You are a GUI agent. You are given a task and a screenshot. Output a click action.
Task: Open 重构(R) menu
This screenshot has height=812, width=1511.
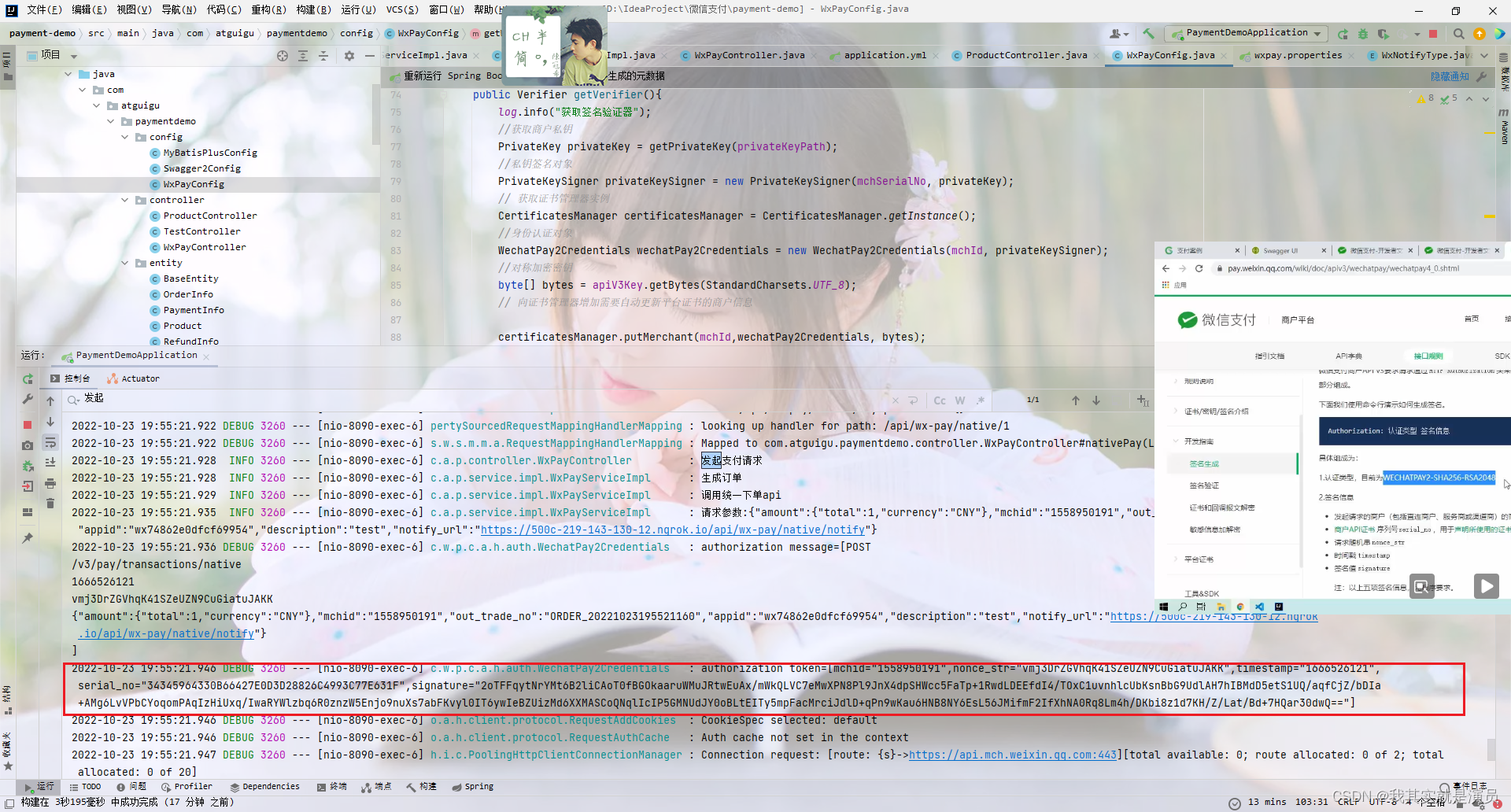tap(269, 9)
